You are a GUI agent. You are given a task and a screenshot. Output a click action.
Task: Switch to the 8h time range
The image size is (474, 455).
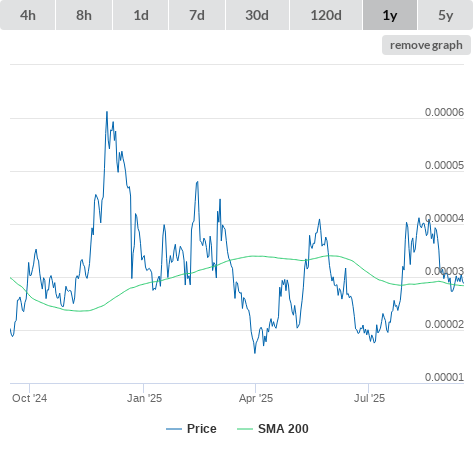pyautogui.click(x=84, y=15)
